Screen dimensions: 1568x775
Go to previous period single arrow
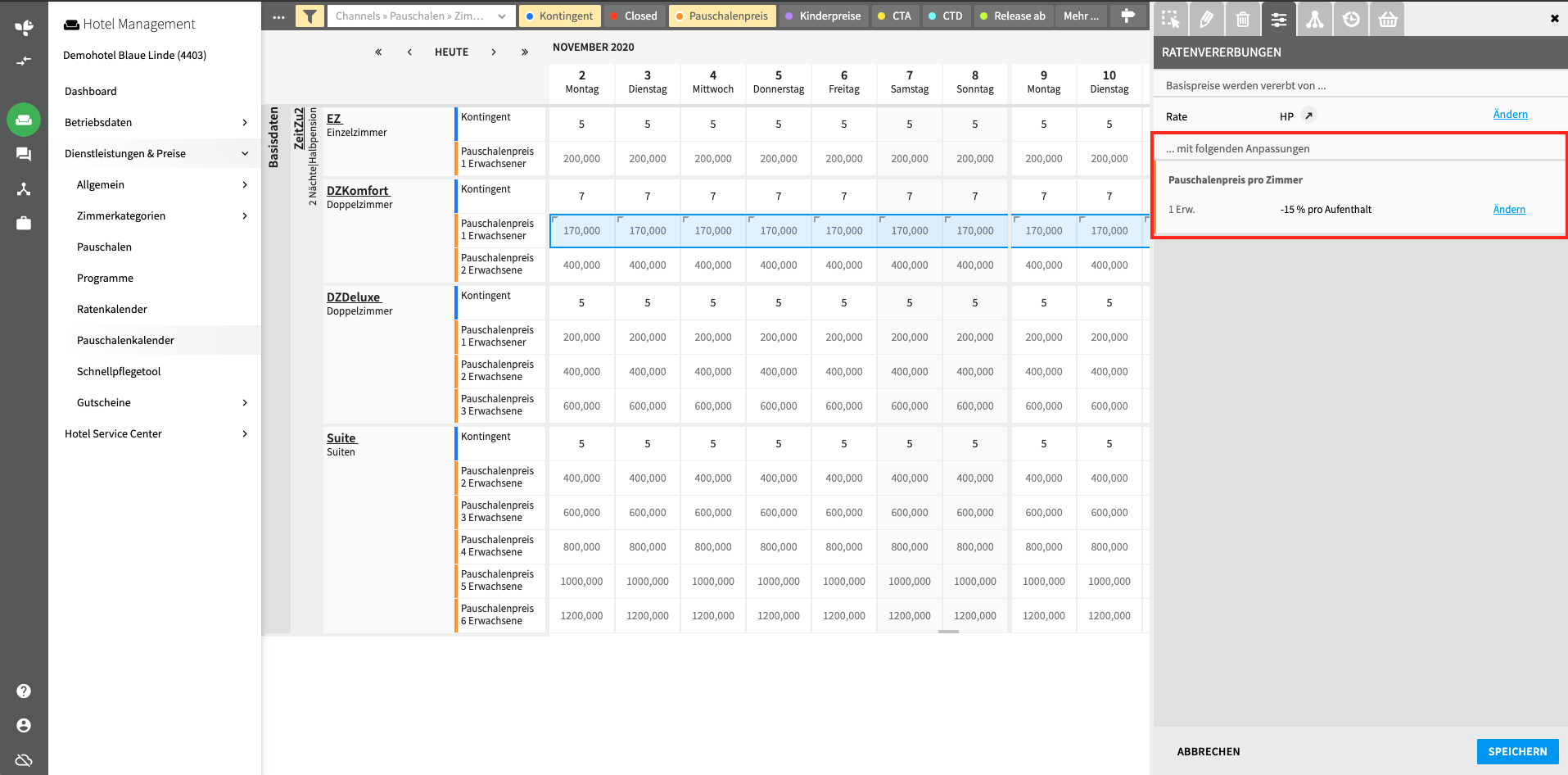pos(409,52)
